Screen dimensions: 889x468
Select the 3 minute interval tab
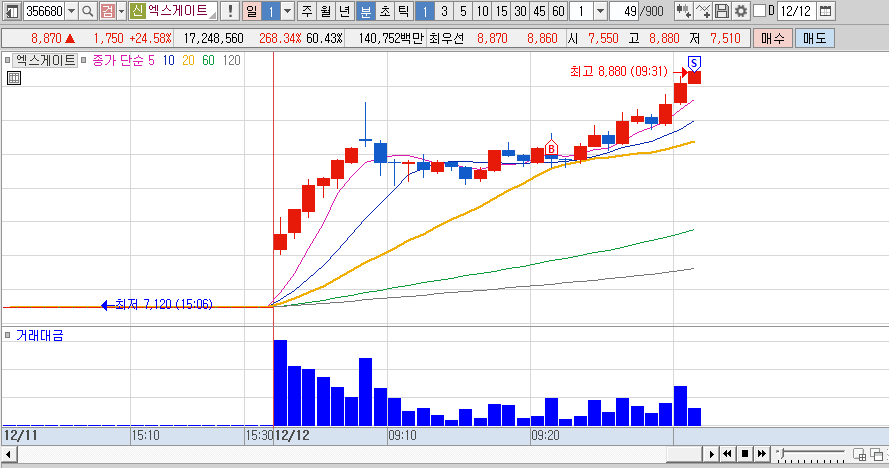pyautogui.click(x=444, y=11)
